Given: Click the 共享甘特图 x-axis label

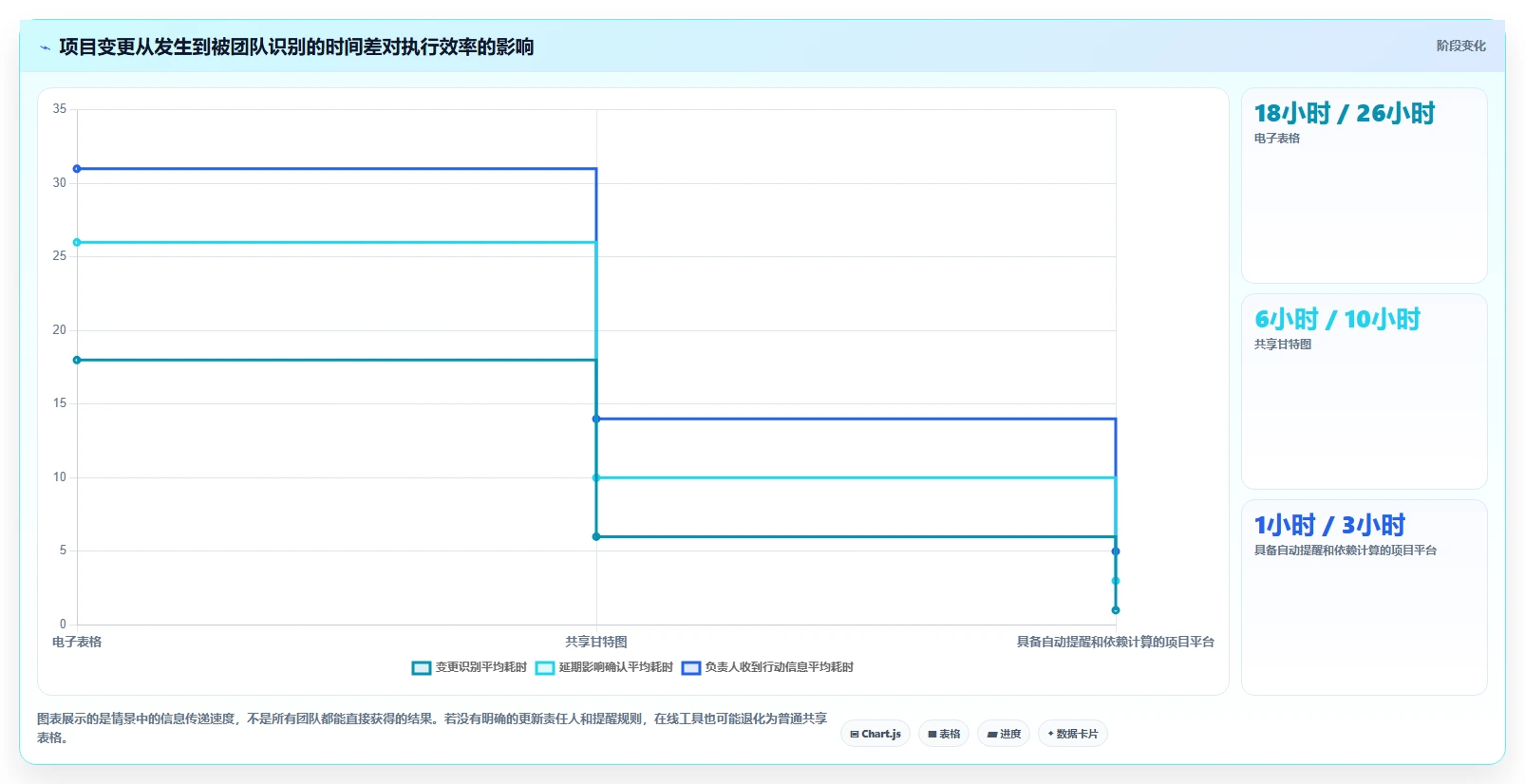Looking at the screenshot, I should [x=596, y=643].
